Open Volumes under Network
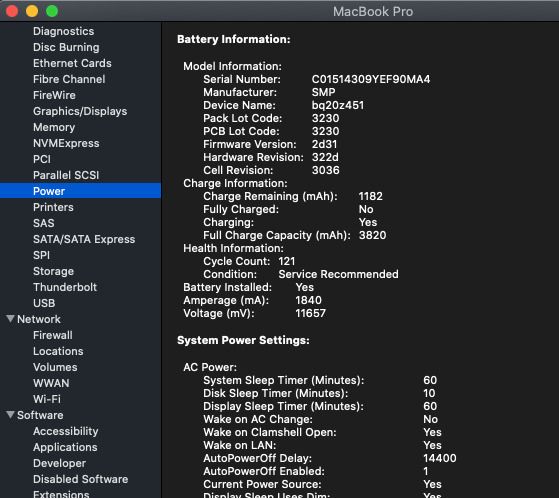 (55, 367)
